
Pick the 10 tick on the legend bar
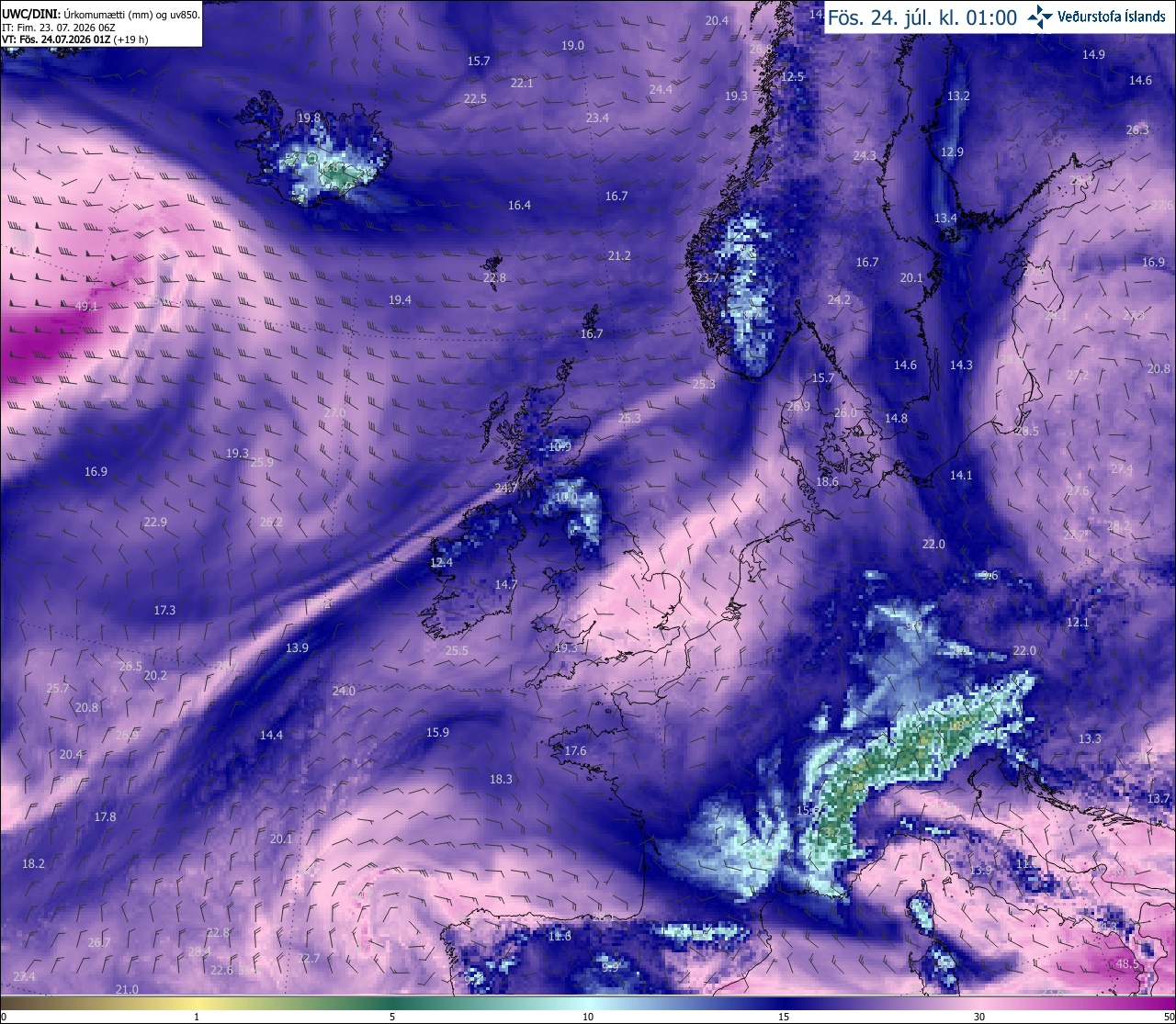pyautogui.click(x=588, y=1017)
